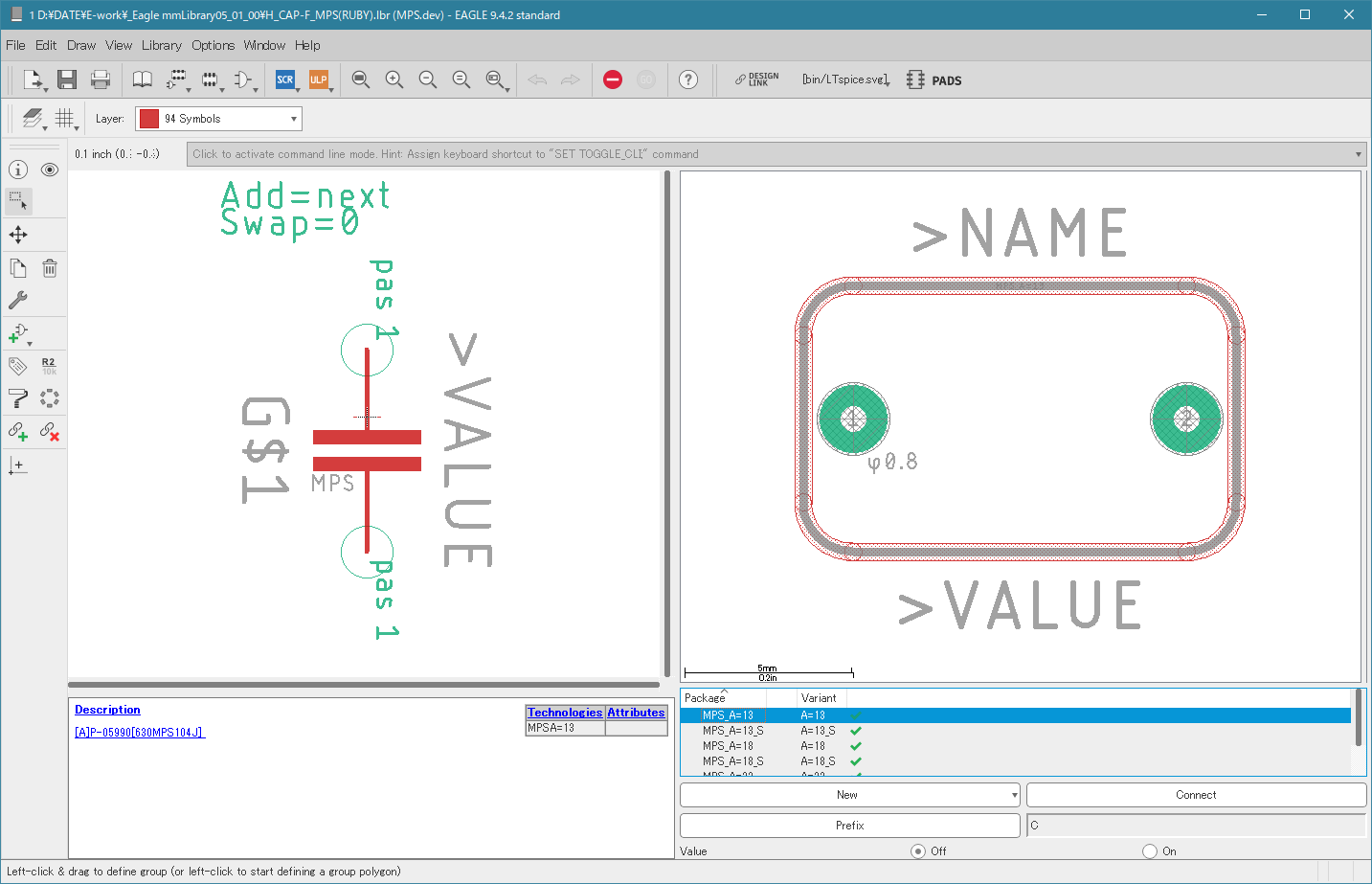
Task: Expand command line history dropdown arrow
Action: click(x=1358, y=154)
